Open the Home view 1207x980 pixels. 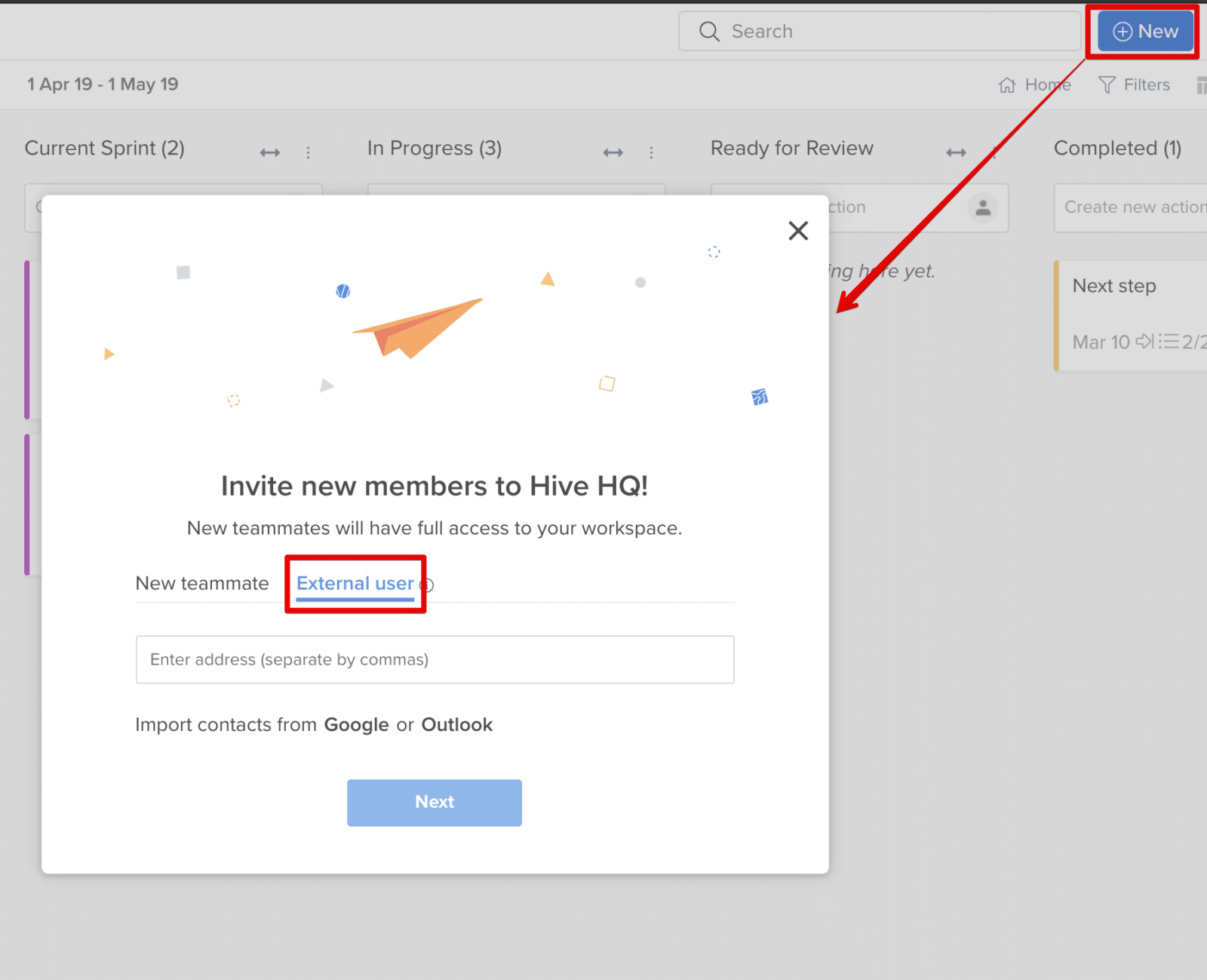coord(1035,84)
